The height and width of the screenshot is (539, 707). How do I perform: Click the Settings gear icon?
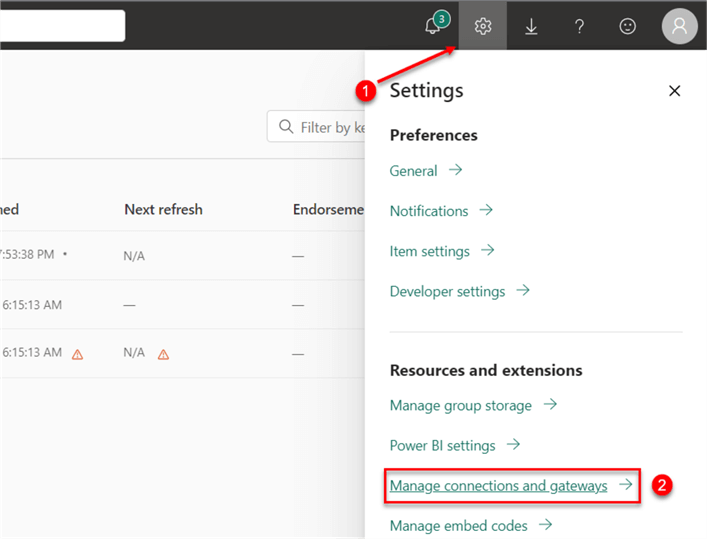tap(483, 27)
